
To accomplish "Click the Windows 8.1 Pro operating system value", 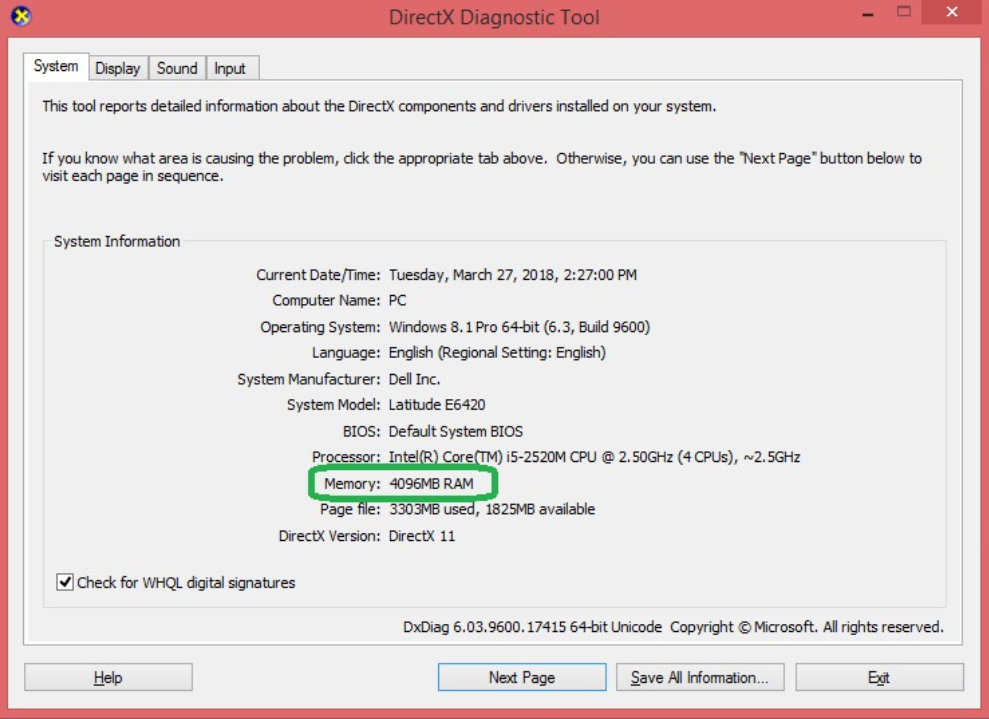I will point(519,327).
